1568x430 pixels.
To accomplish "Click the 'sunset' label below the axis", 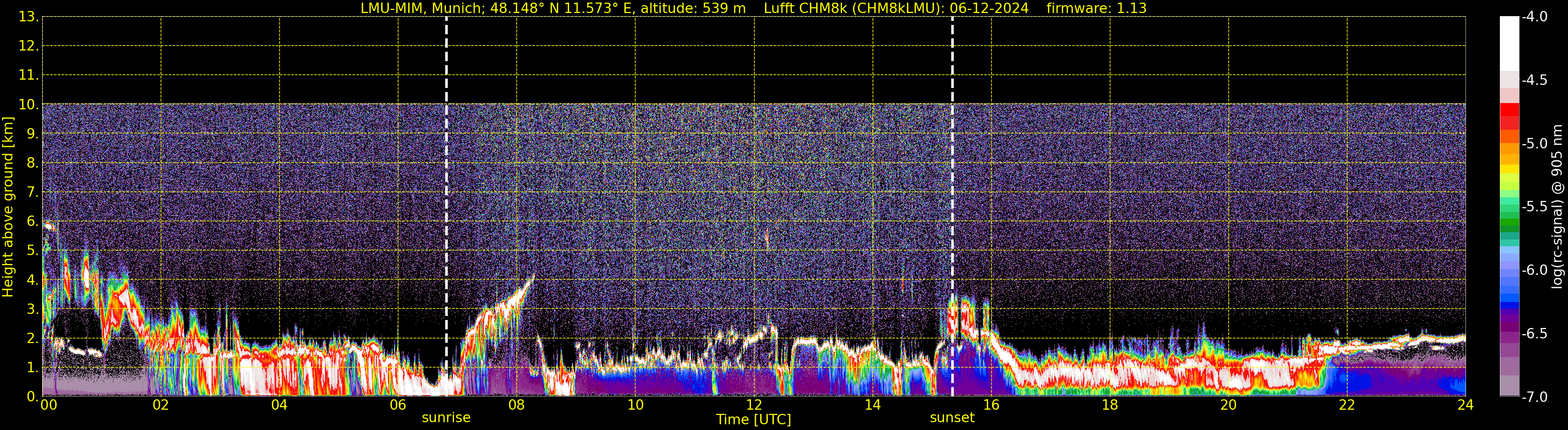I will [952, 418].
